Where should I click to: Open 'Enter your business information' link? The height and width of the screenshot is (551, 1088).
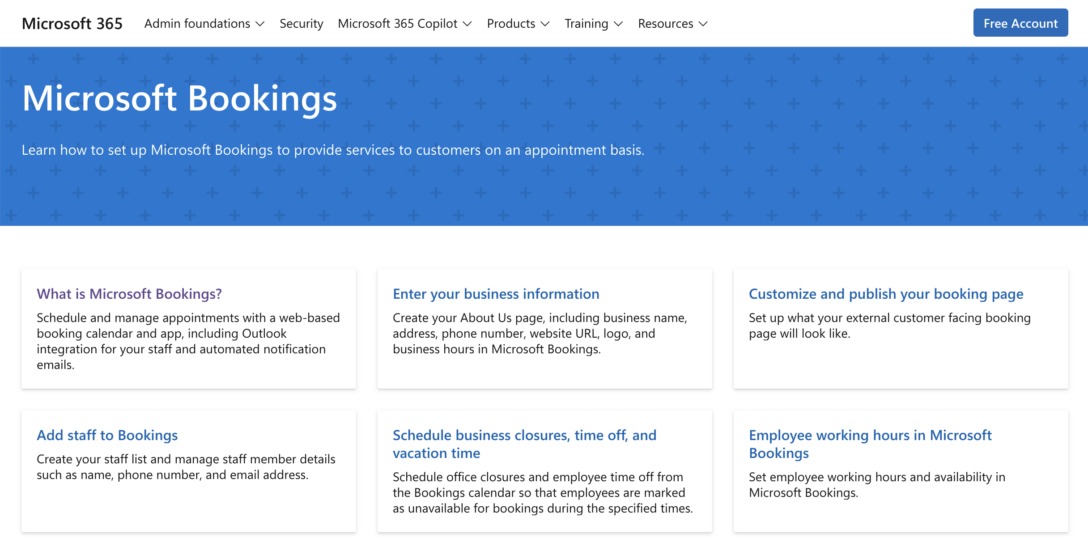(495, 294)
